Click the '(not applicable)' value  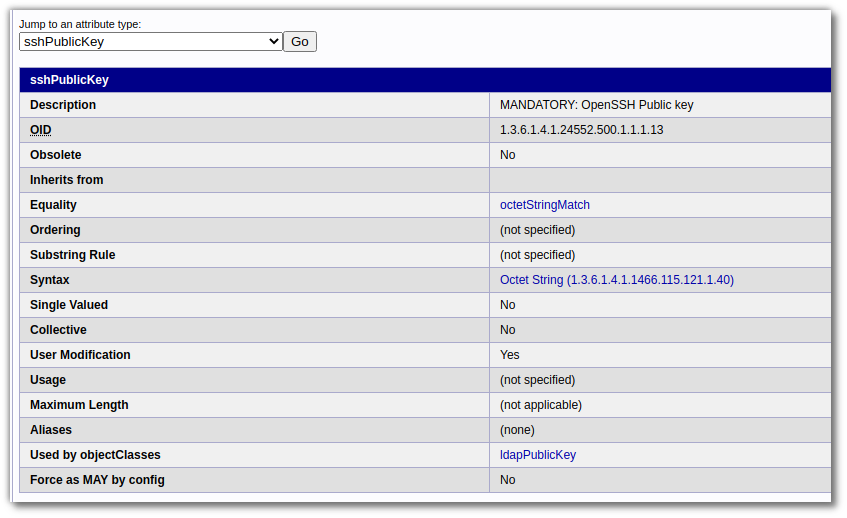[541, 405]
